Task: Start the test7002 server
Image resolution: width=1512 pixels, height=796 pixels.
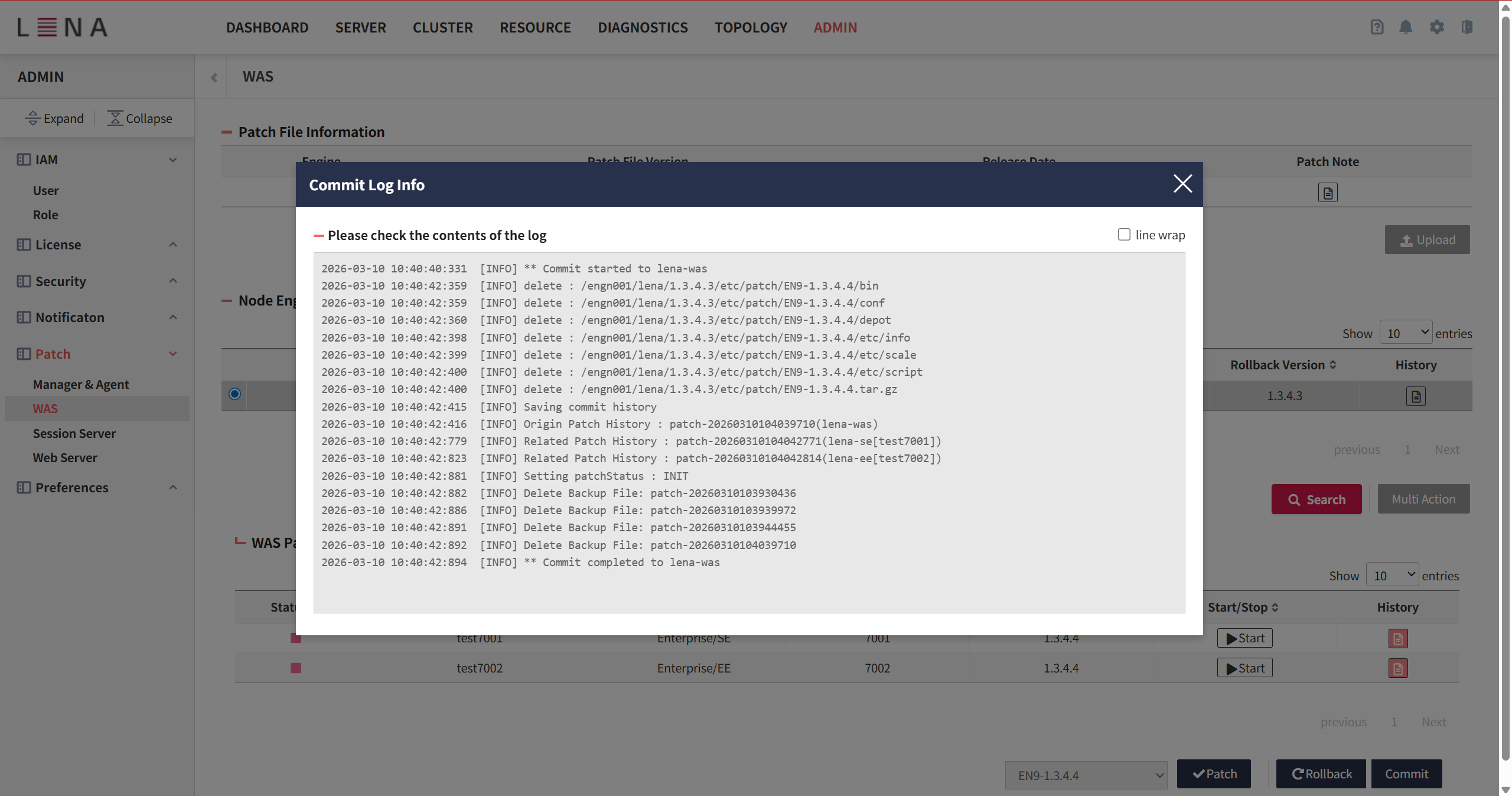Action: [1244, 668]
